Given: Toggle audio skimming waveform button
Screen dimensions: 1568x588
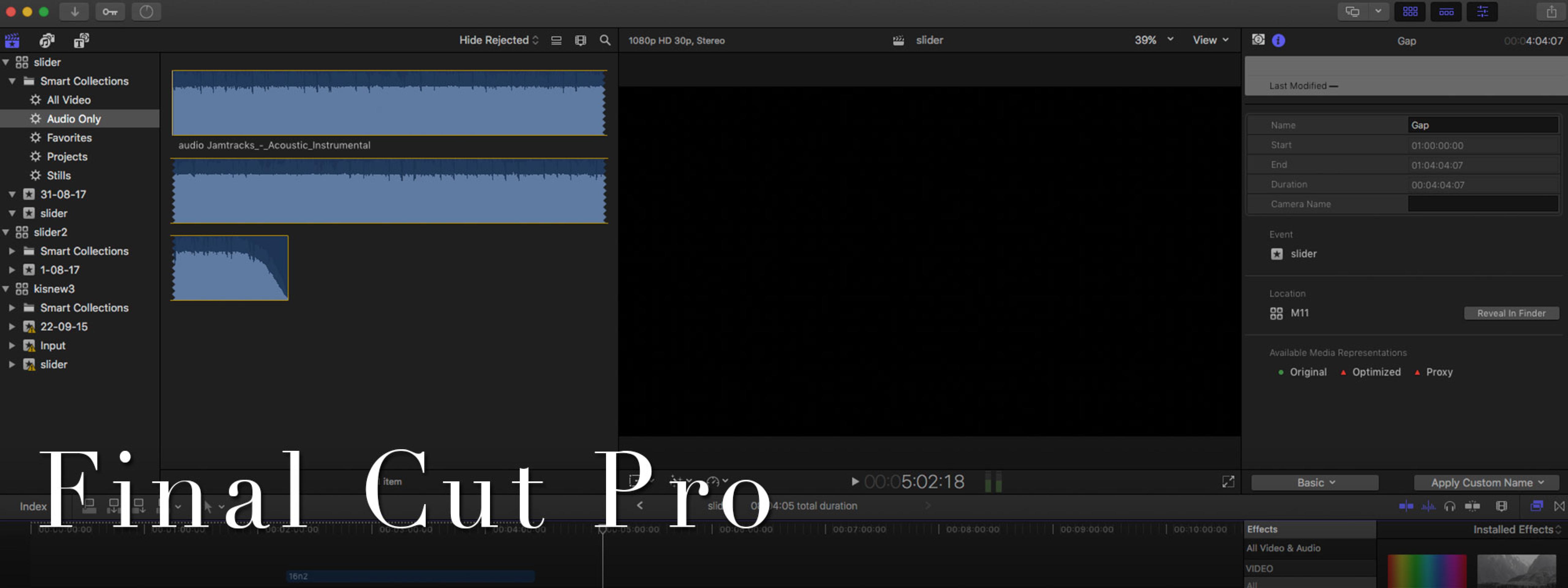Looking at the screenshot, I should click(1428, 506).
